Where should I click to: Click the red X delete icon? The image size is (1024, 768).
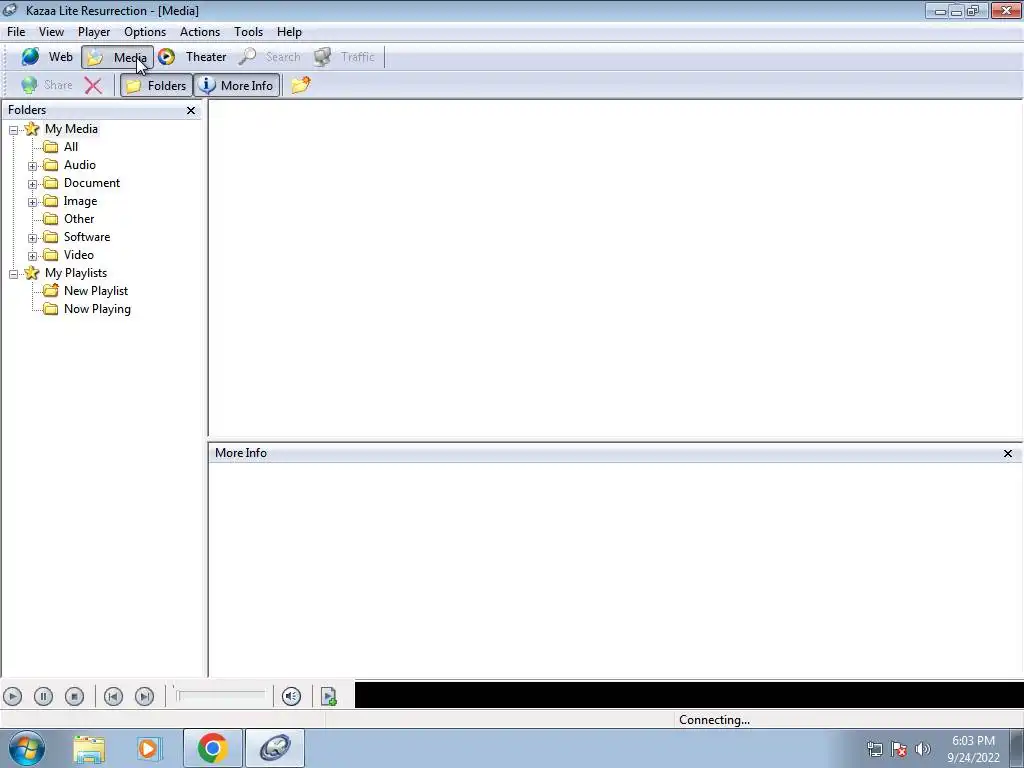[x=93, y=85]
